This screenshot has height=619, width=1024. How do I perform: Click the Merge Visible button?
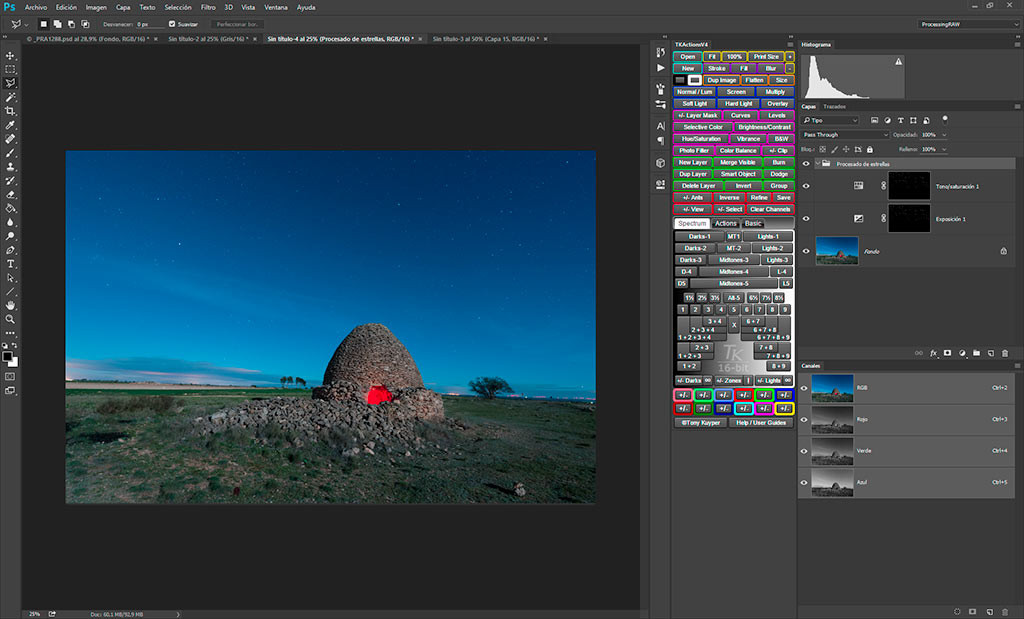(737, 162)
